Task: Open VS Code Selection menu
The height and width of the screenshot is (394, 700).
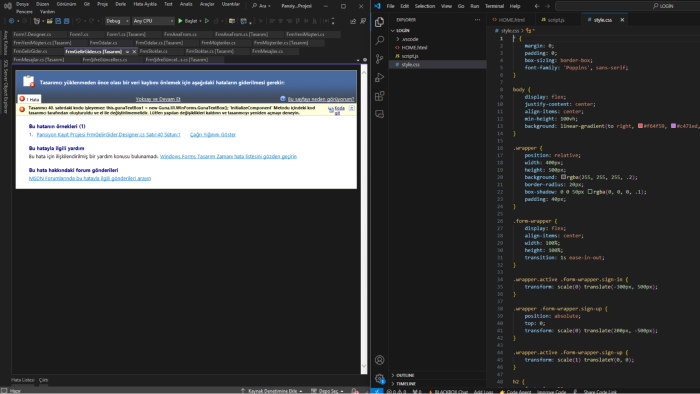Action: (425, 6)
